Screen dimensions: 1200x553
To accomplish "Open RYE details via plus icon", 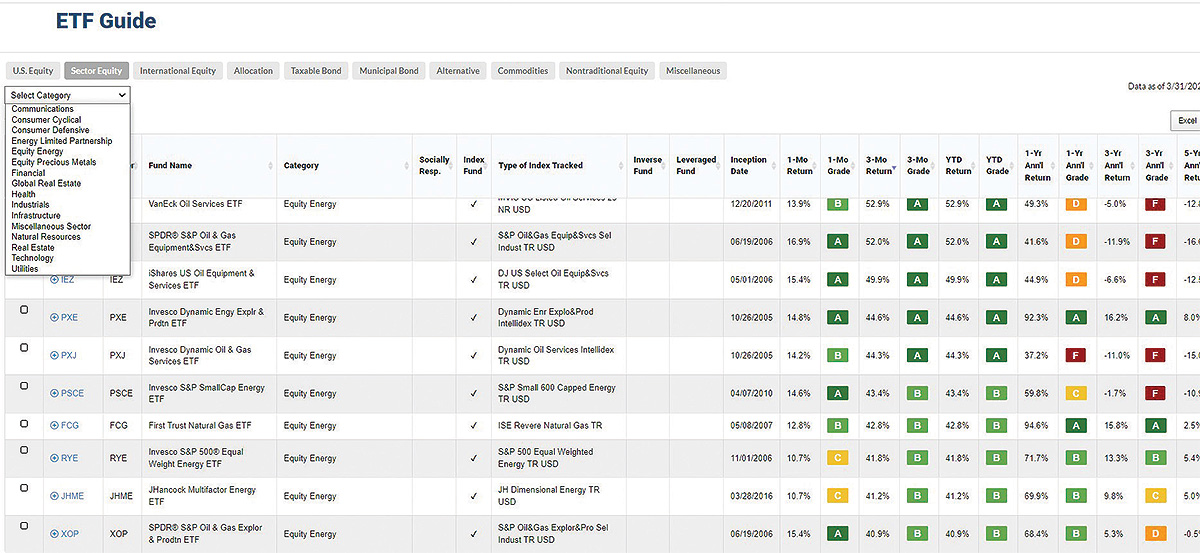I will (x=54, y=459).
